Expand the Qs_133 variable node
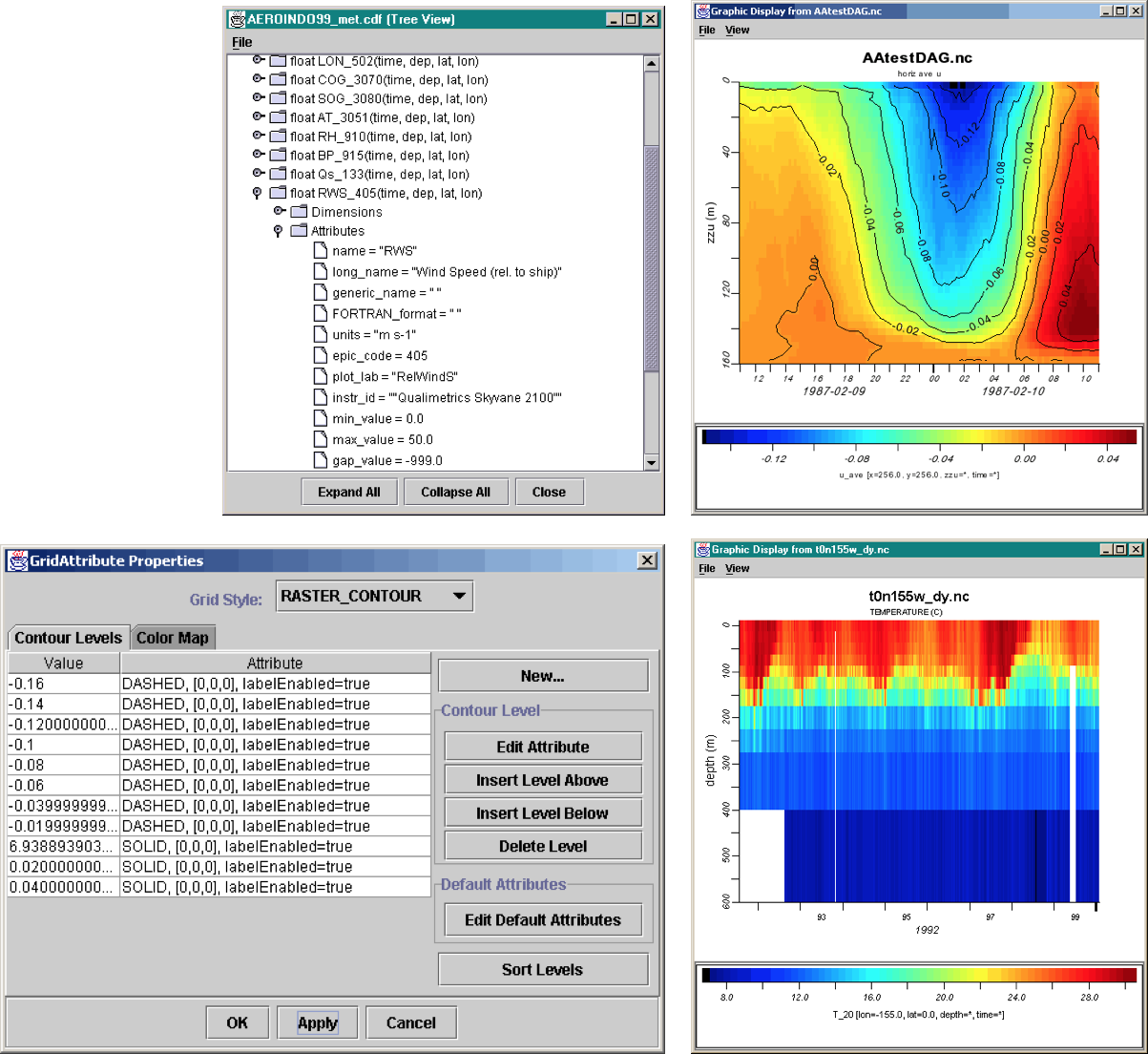The width and height of the screenshot is (1148, 1054). tap(258, 173)
